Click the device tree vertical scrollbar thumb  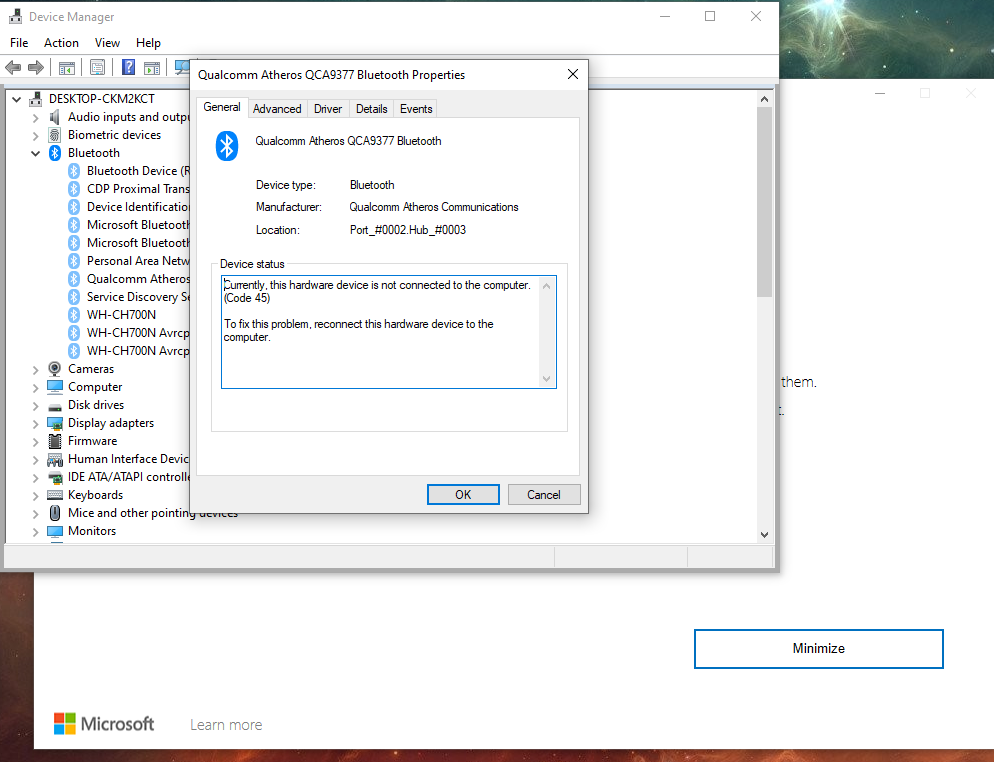point(765,202)
